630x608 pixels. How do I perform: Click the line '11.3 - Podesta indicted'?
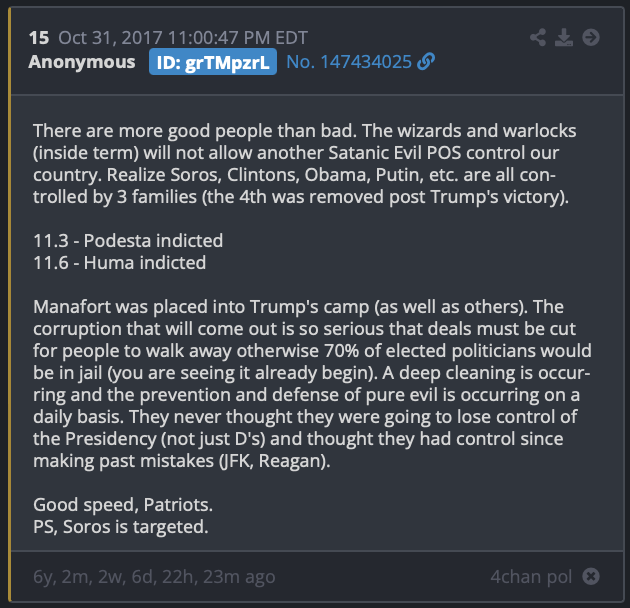[x=128, y=241]
